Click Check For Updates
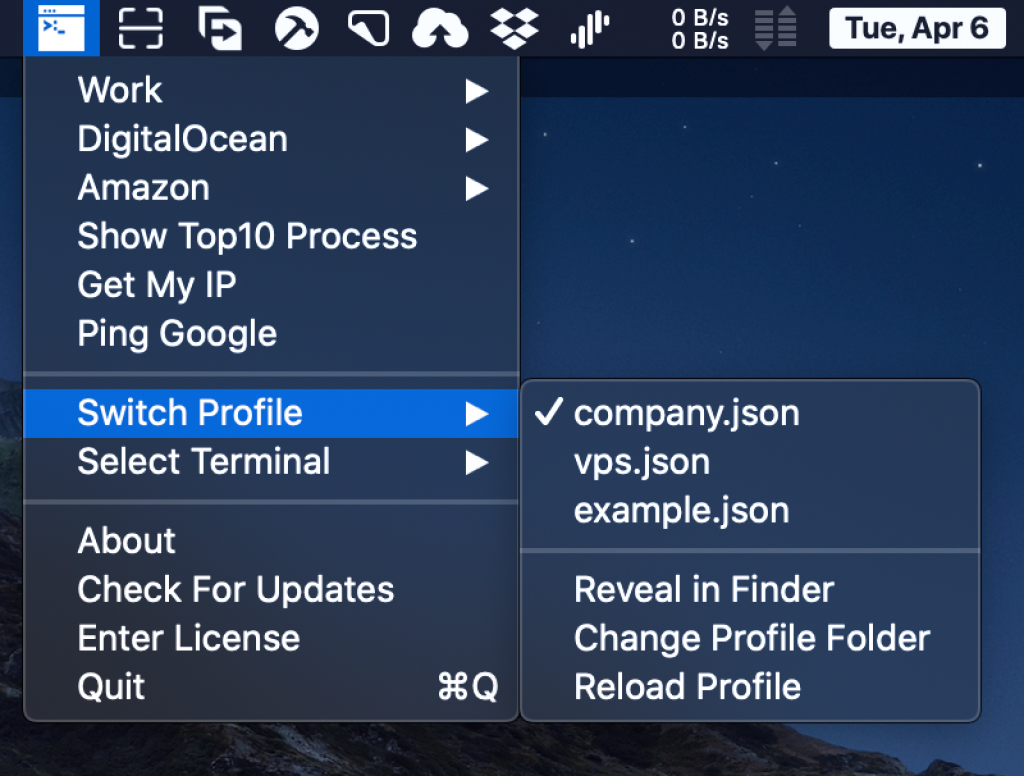 236,590
